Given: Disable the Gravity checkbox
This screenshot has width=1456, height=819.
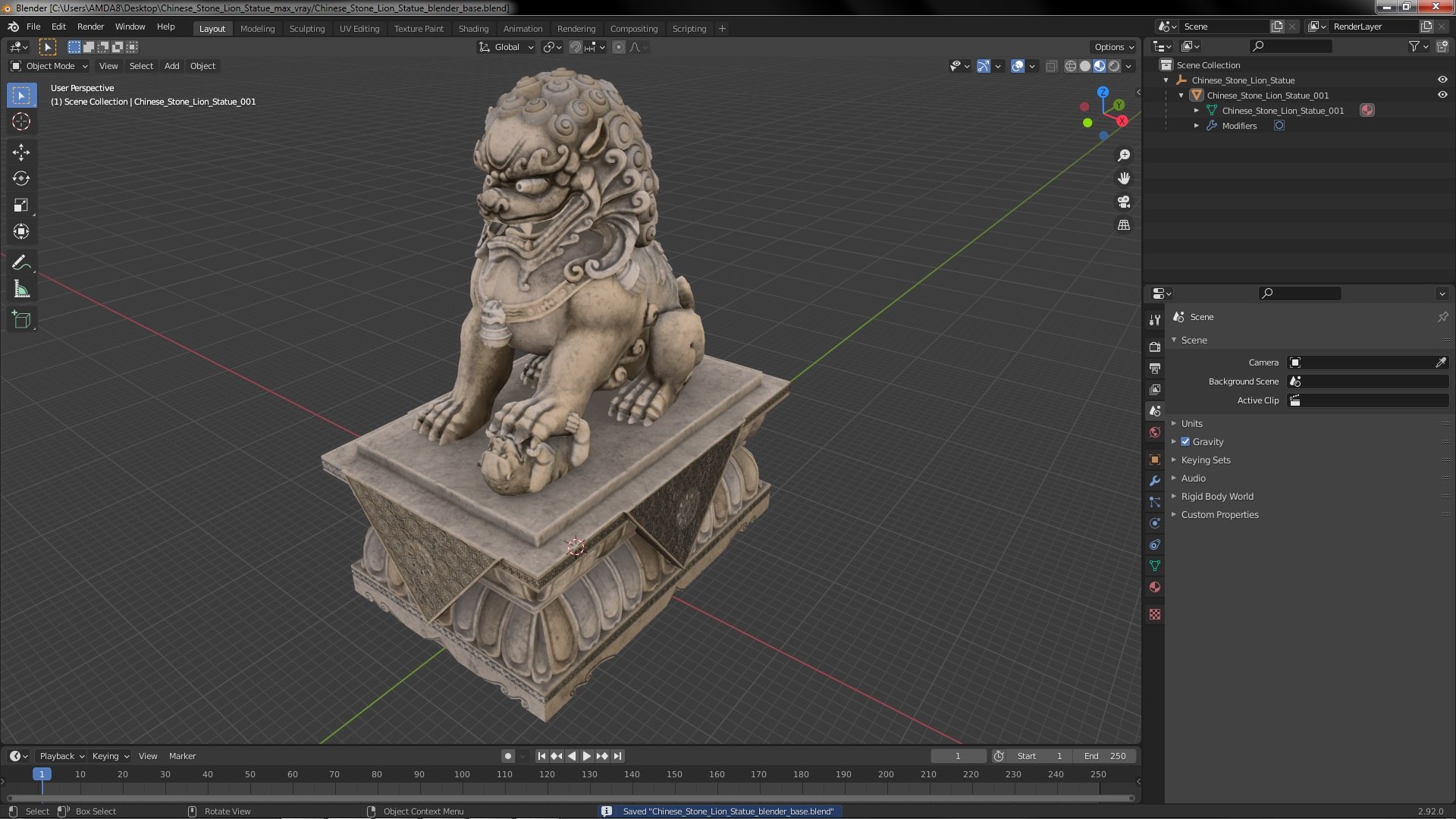Looking at the screenshot, I should (x=1185, y=441).
